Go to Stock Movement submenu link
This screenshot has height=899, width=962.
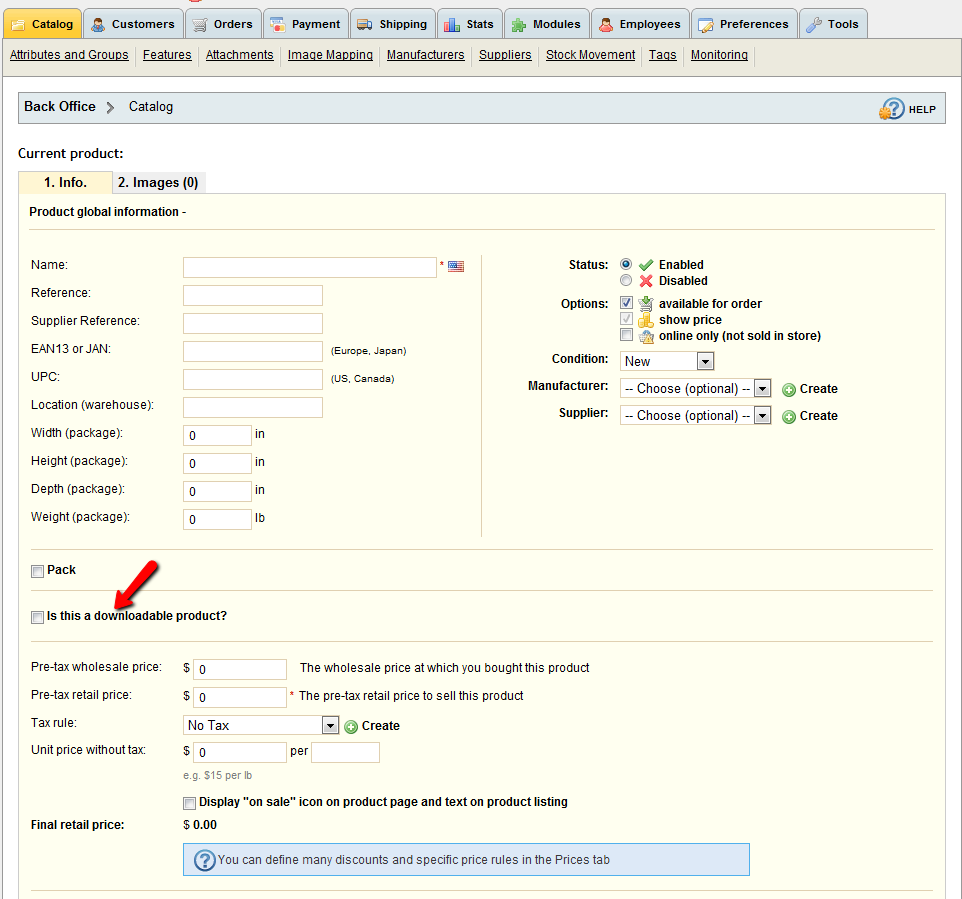pyautogui.click(x=590, y=55)
